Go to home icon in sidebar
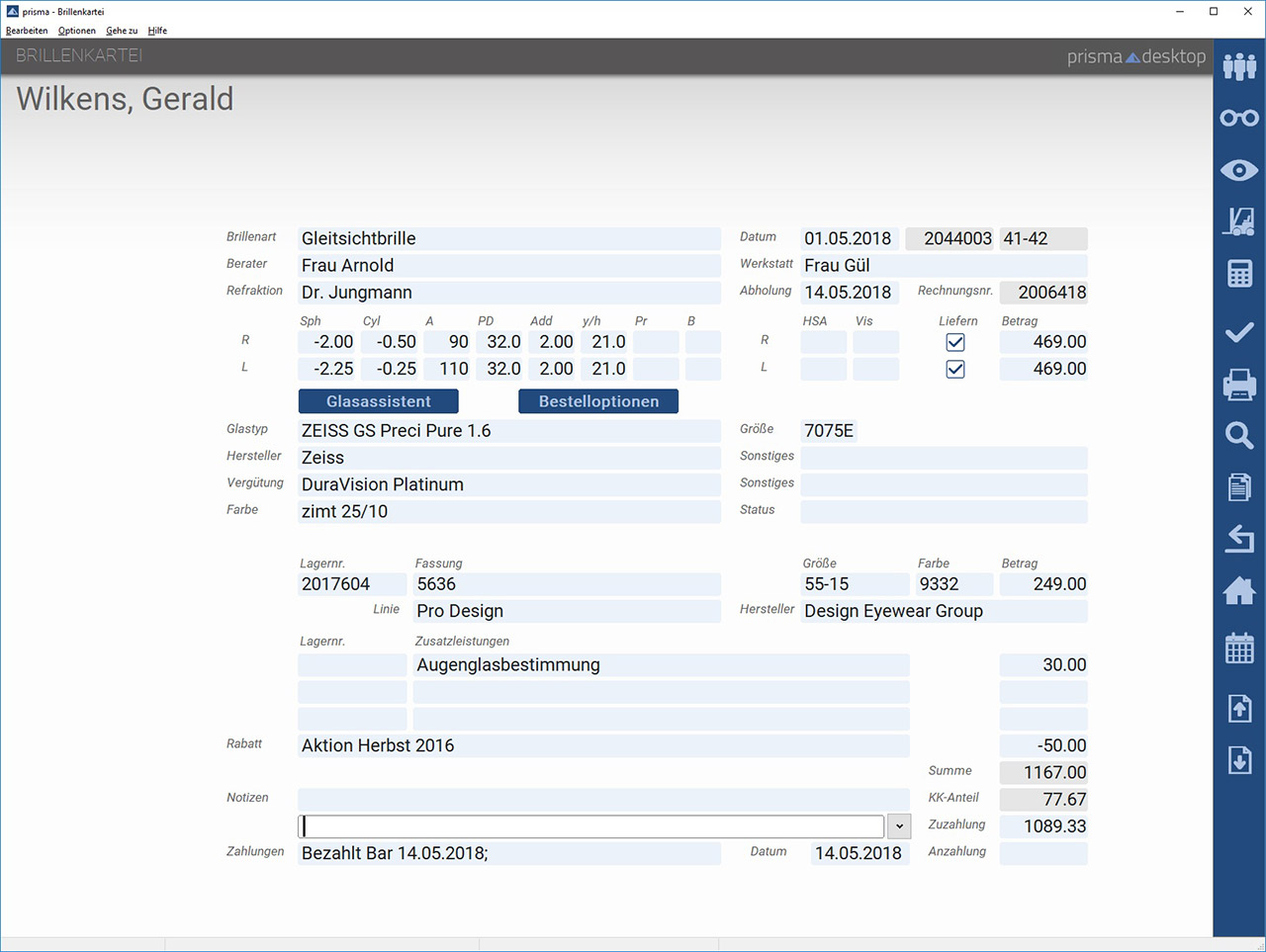Screen dimensions: 1266x952 click(1239, 590)
